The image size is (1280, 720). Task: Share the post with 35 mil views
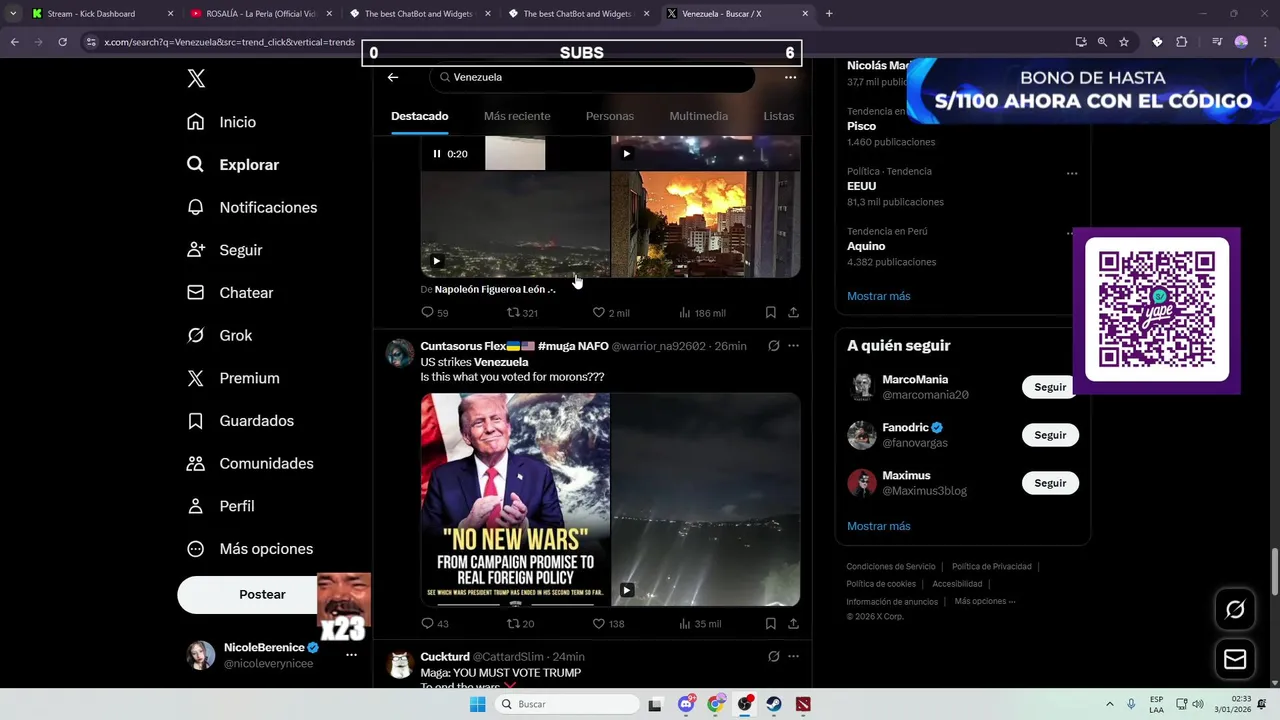pyautogui.click(x=793, y=624)
